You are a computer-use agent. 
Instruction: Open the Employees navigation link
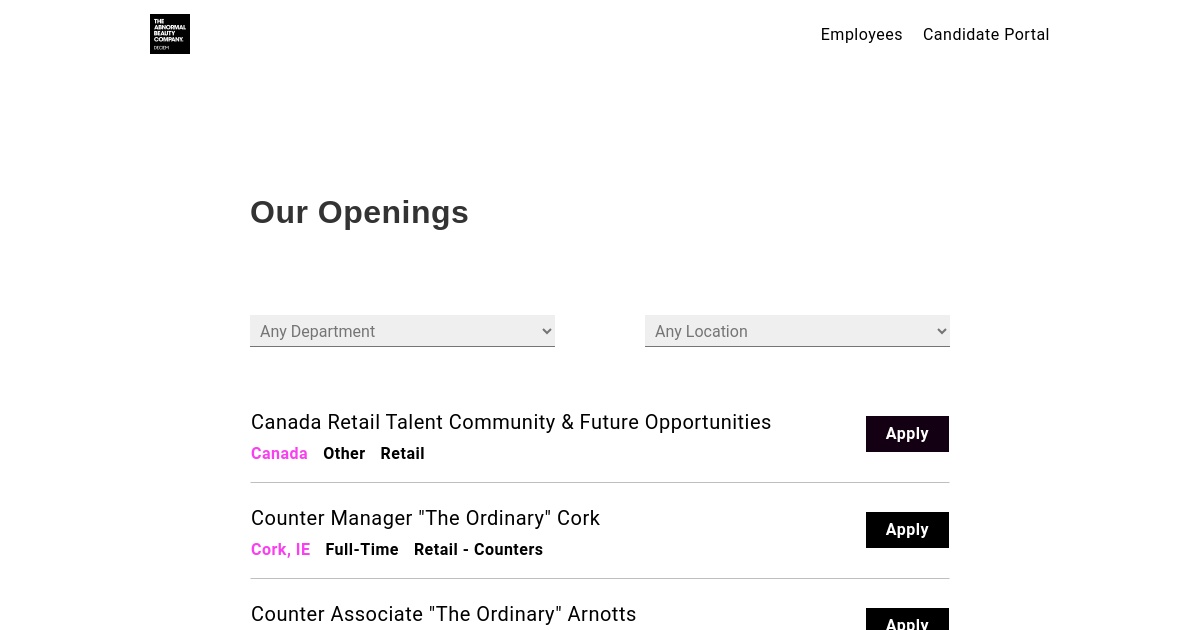(x=861, y=35)
